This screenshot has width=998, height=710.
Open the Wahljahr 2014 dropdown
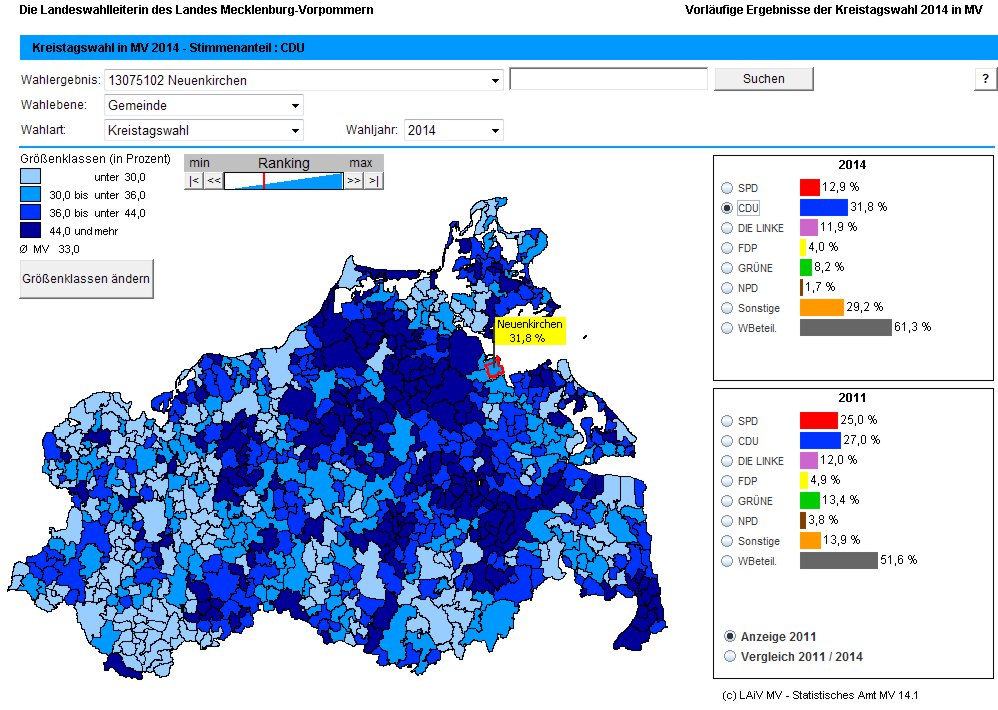495,130
